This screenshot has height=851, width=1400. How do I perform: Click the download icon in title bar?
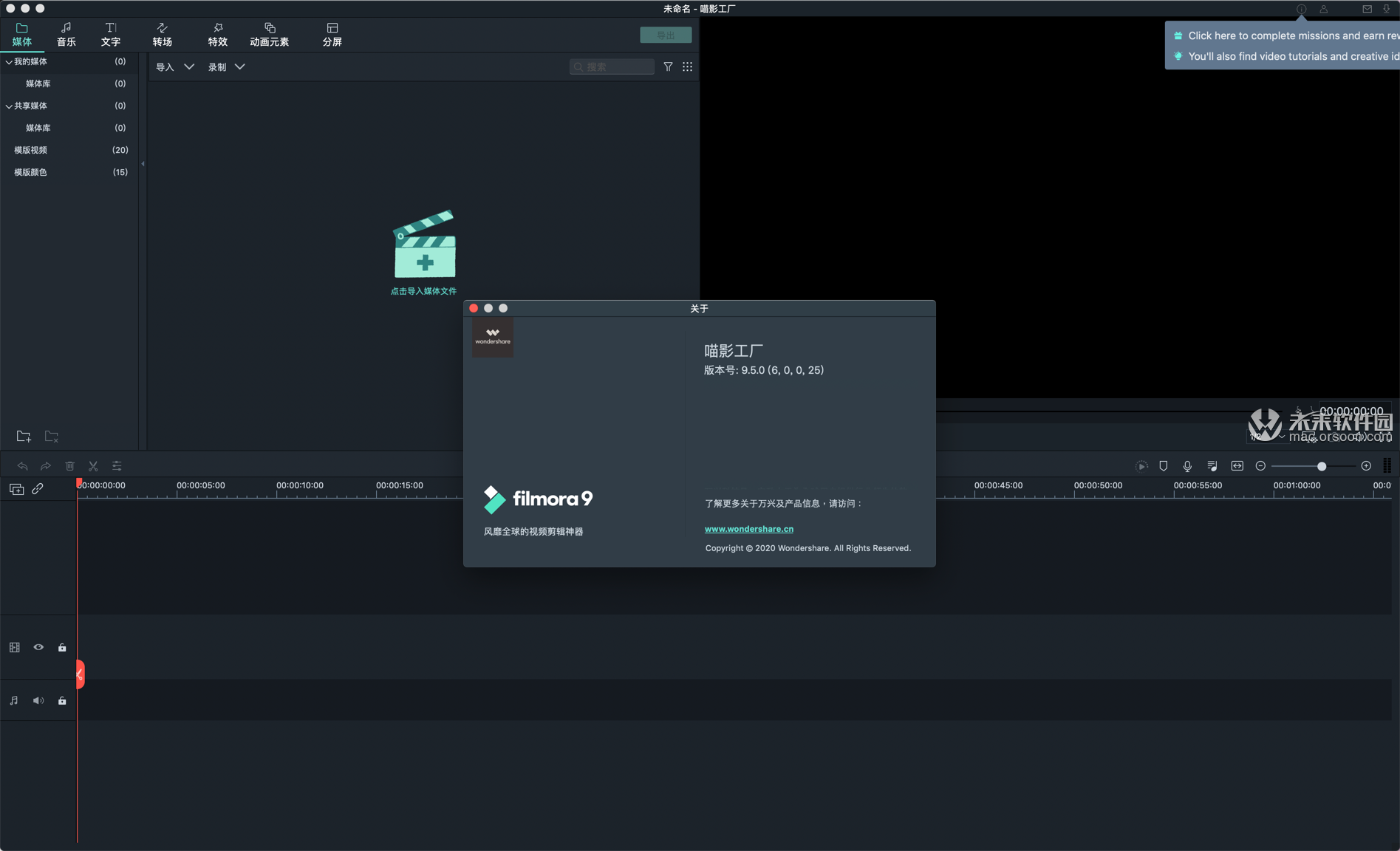click(x=1387, y=9)
